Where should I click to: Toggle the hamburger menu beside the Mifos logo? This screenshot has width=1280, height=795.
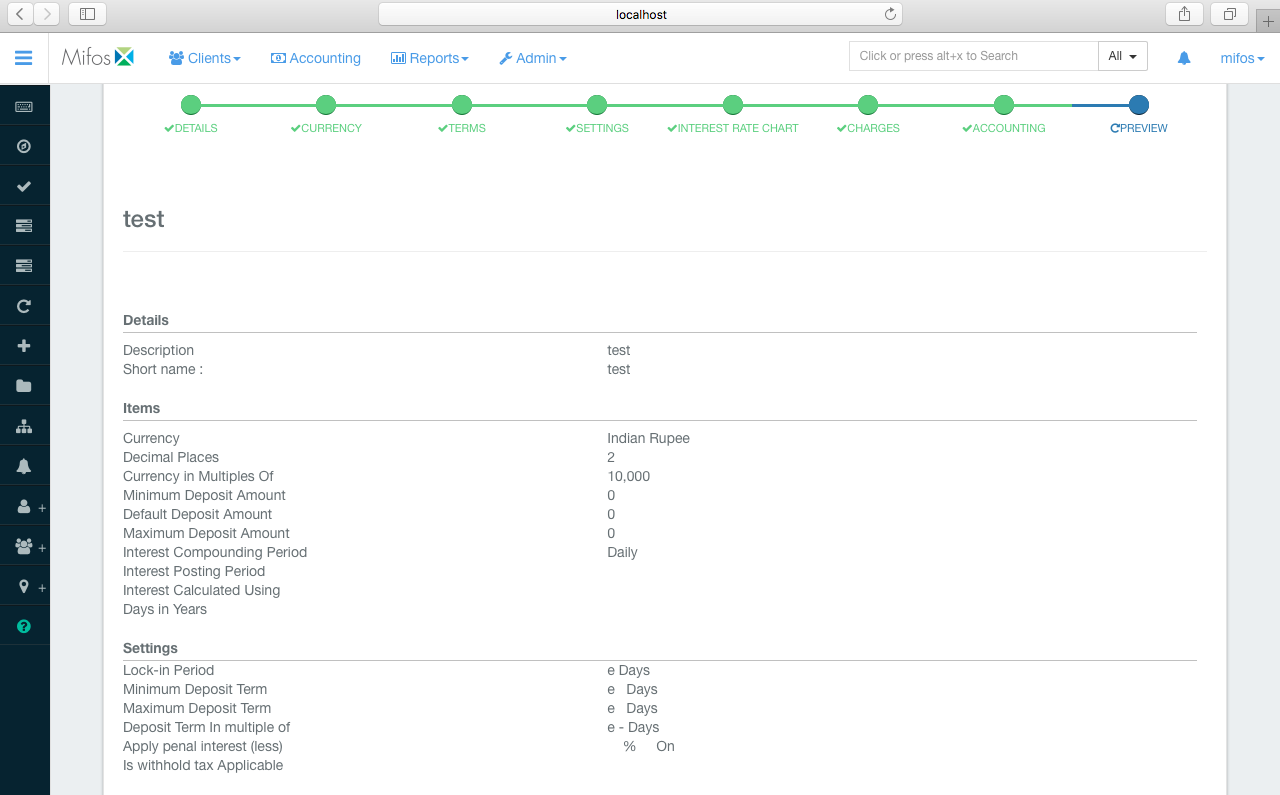pos(24,57)
